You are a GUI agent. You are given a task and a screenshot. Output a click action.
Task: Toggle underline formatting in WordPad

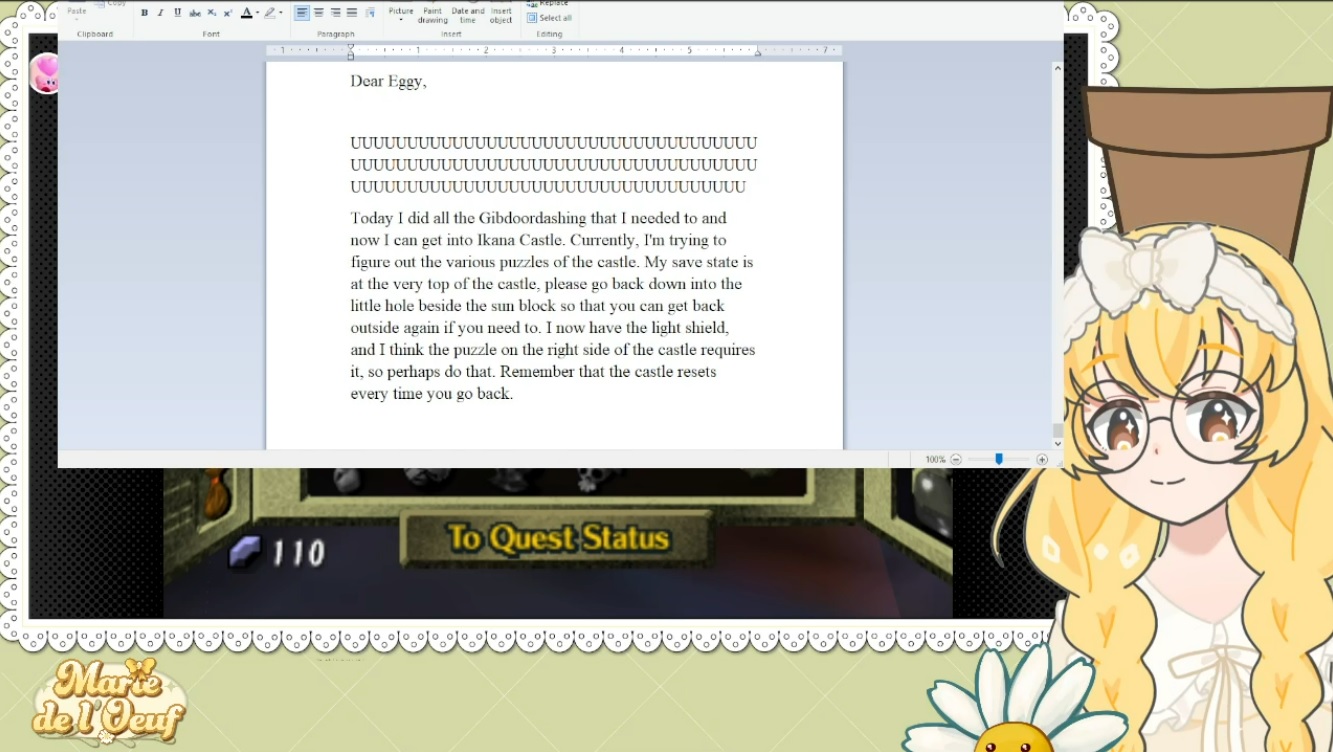(177, 13)
